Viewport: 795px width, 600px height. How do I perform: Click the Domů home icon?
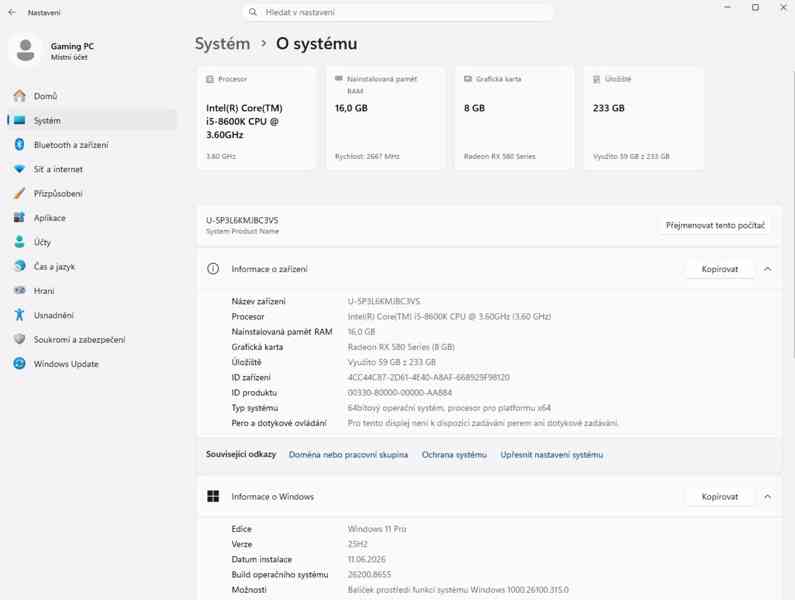[x=19, y=96]
